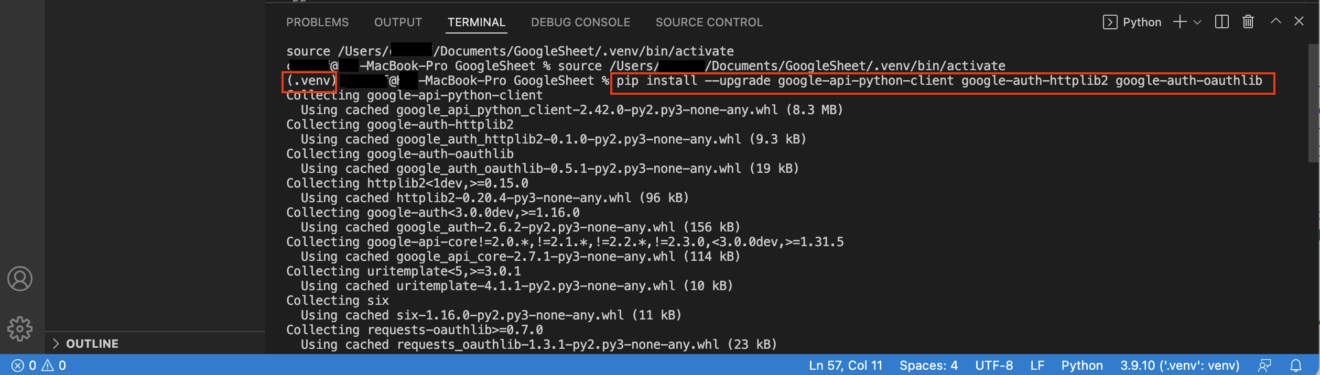Kill the terminal using the trash icon
1320x375 pixels.
(x=1248, y=22)
